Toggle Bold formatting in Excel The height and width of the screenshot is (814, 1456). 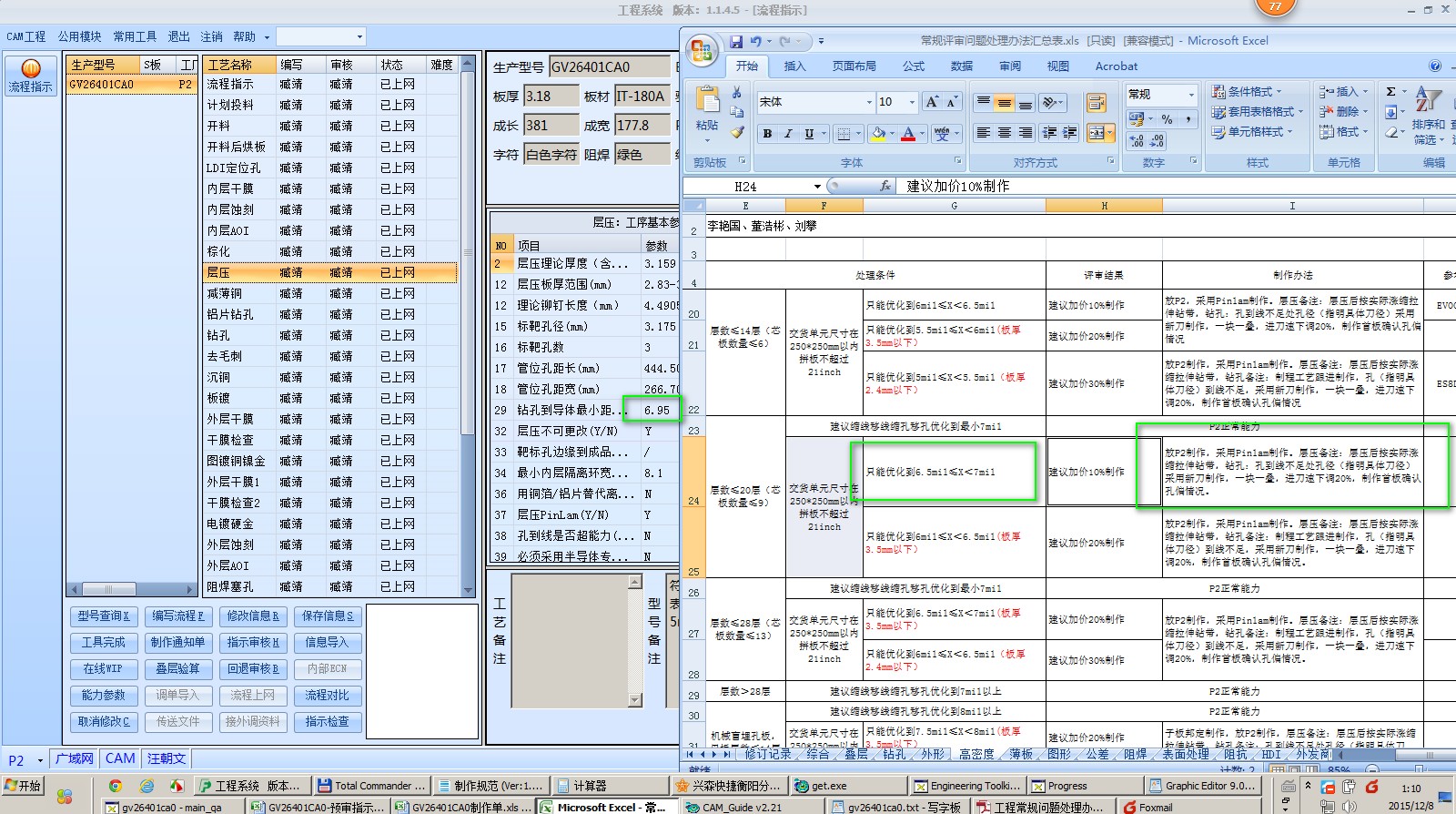767,134
